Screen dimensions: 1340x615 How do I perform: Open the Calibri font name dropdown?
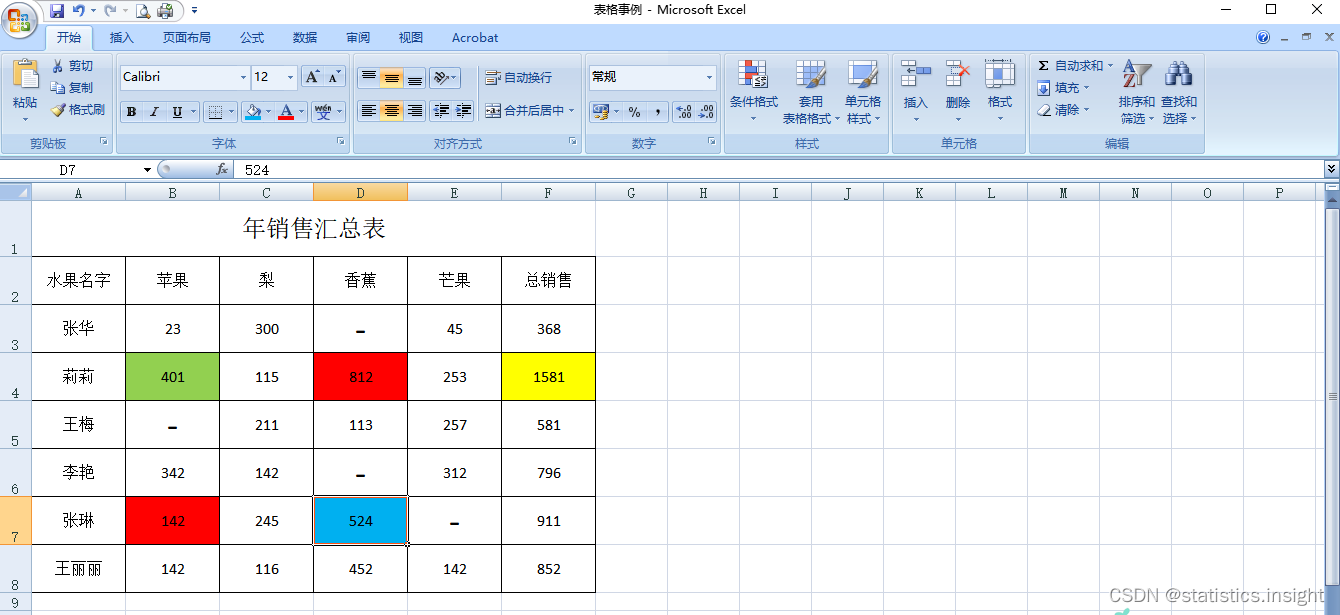(x=243, y=77)
